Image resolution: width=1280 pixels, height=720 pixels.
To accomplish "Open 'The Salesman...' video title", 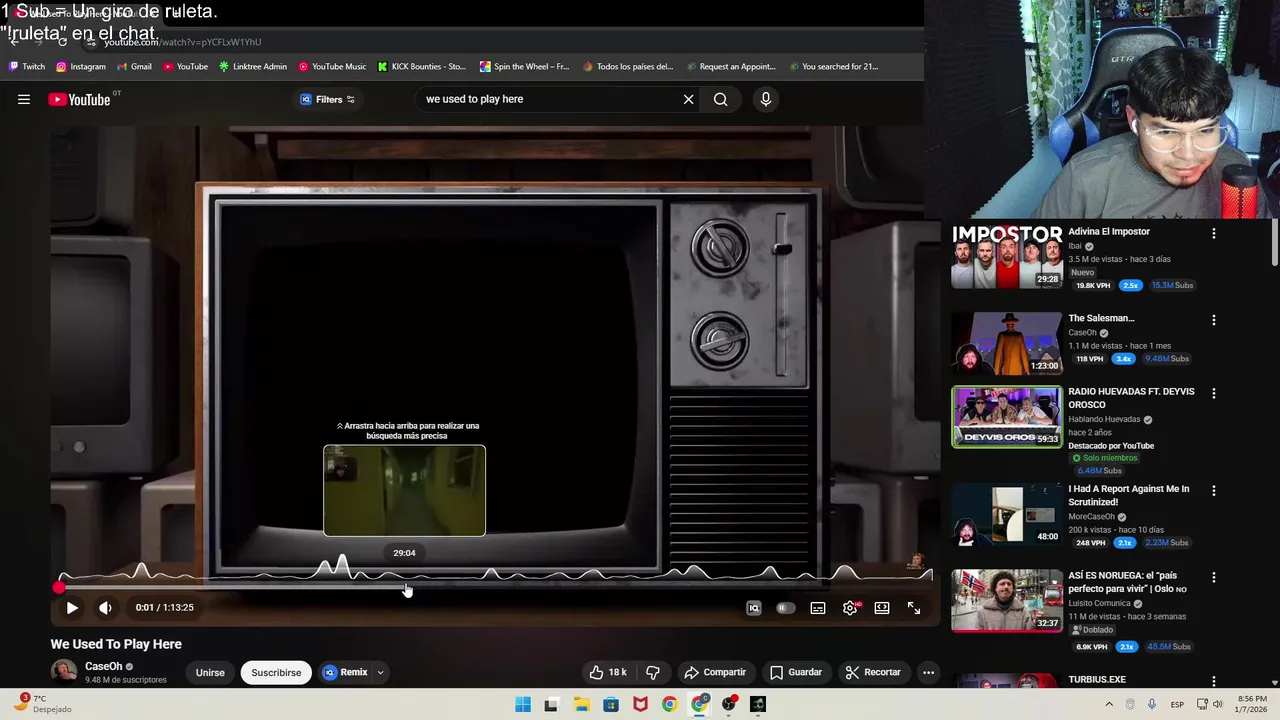I will (x=1101, y=318).
